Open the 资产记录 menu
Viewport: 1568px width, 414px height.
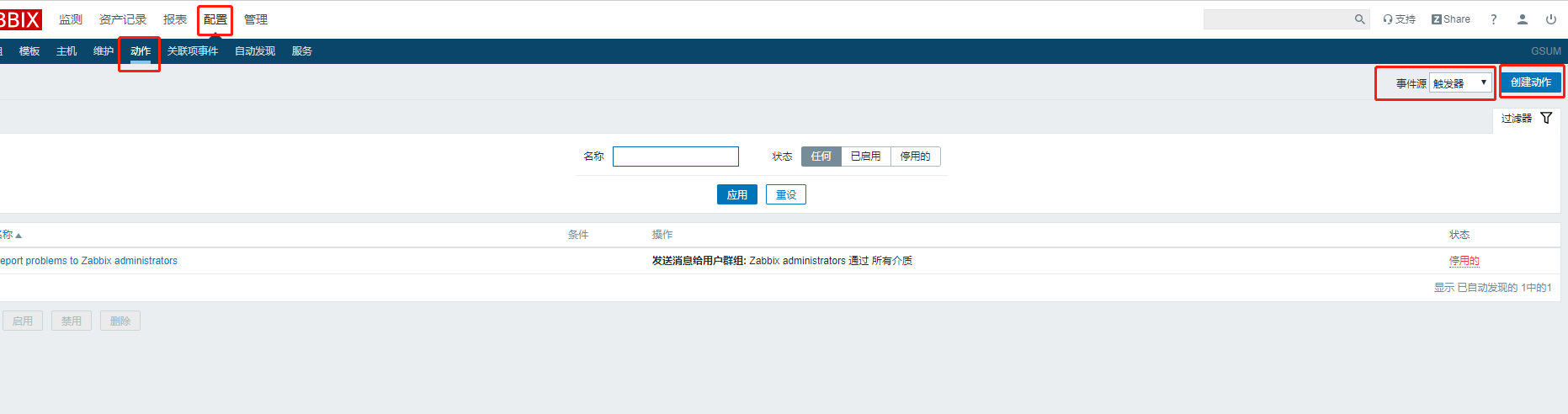tap(123, 19)
